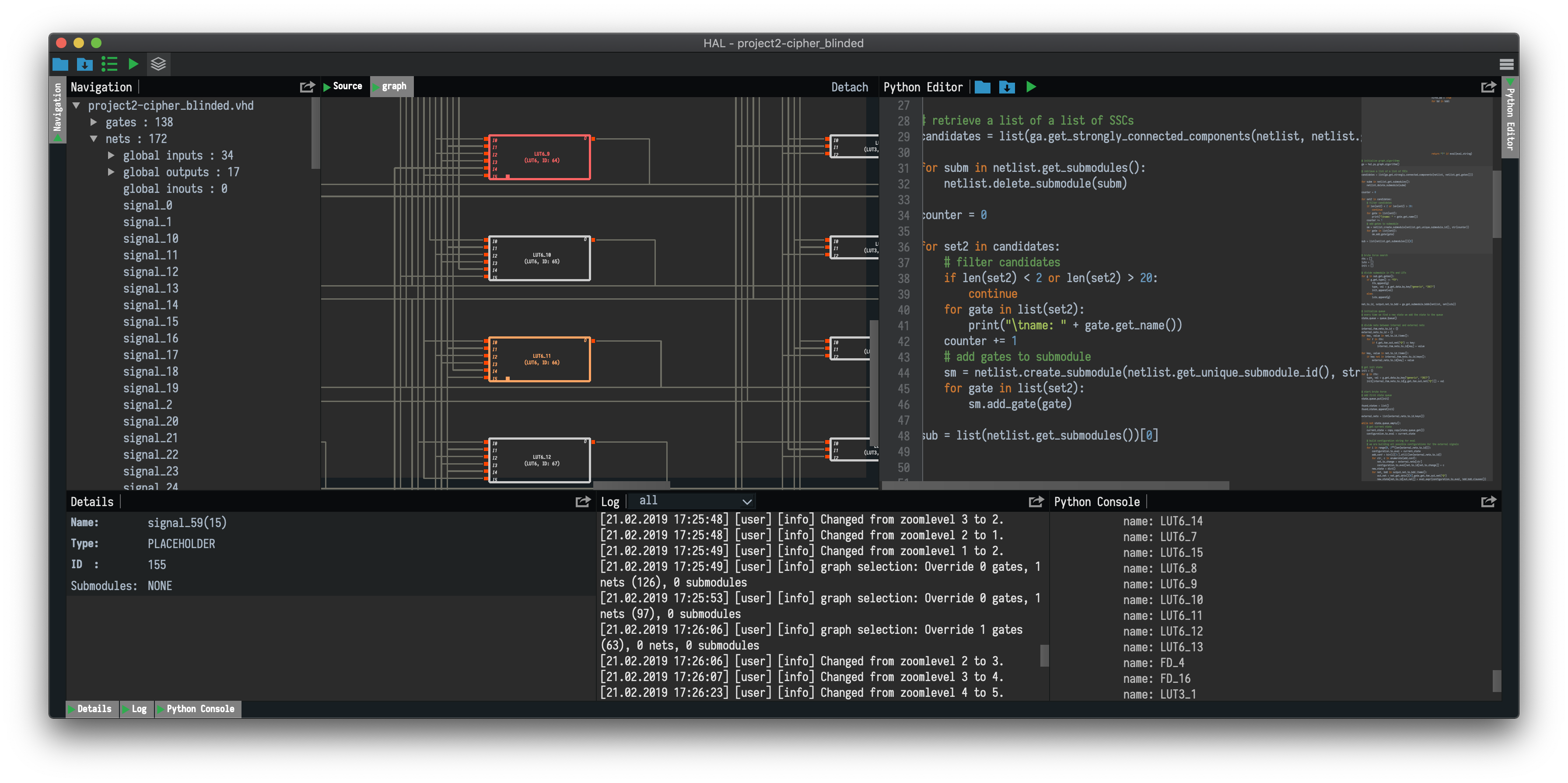Click the graph view horizontal scrollbar
Image resolution: width=1568 pixels, height=783 pixels.
point(632,486)
